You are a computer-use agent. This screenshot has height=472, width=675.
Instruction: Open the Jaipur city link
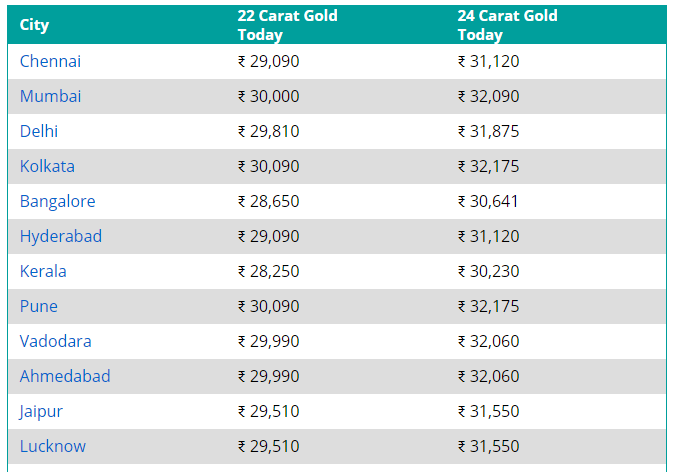click(x=41, y=411)
